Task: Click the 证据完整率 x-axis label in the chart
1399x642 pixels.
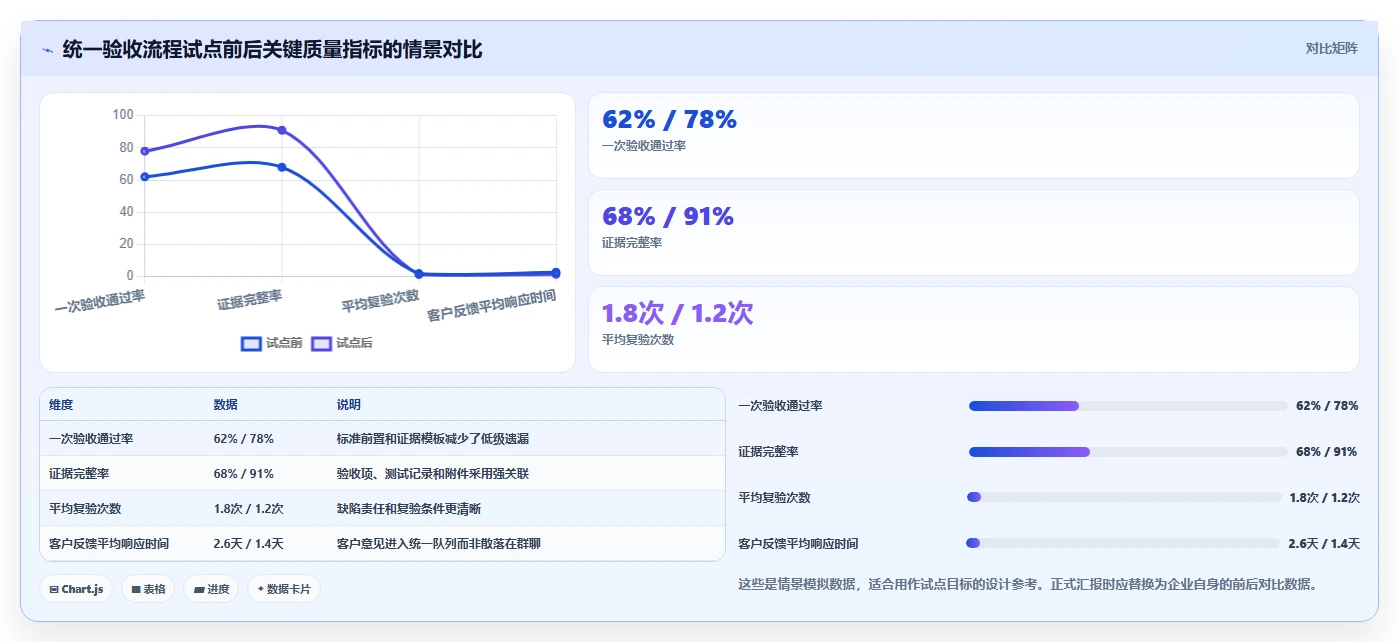Action: (250, 299)
